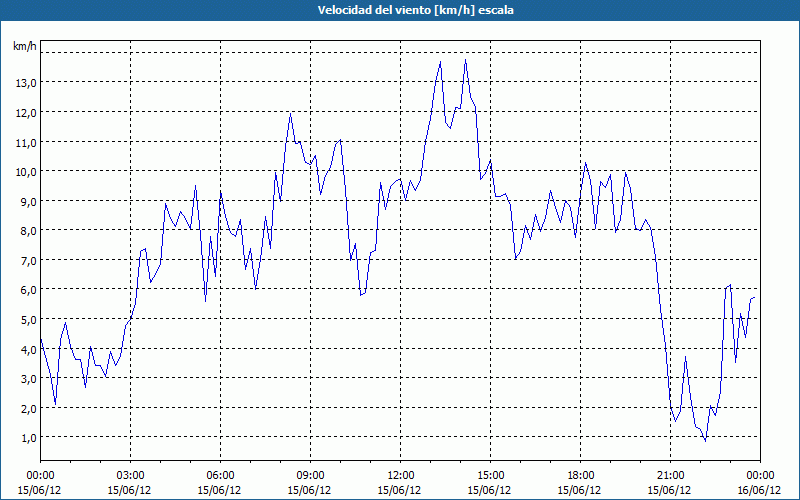This screenshot has height=500, width=800.
Task: Click the km/h axis unit label
Action: pos(25,46)
